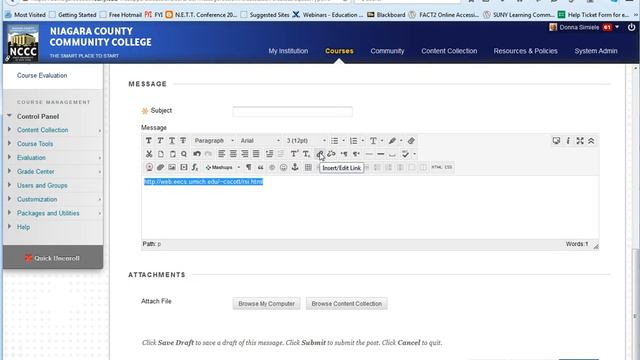
Task: Click the Quick Unenroll button
Action: tap(52, 258)
